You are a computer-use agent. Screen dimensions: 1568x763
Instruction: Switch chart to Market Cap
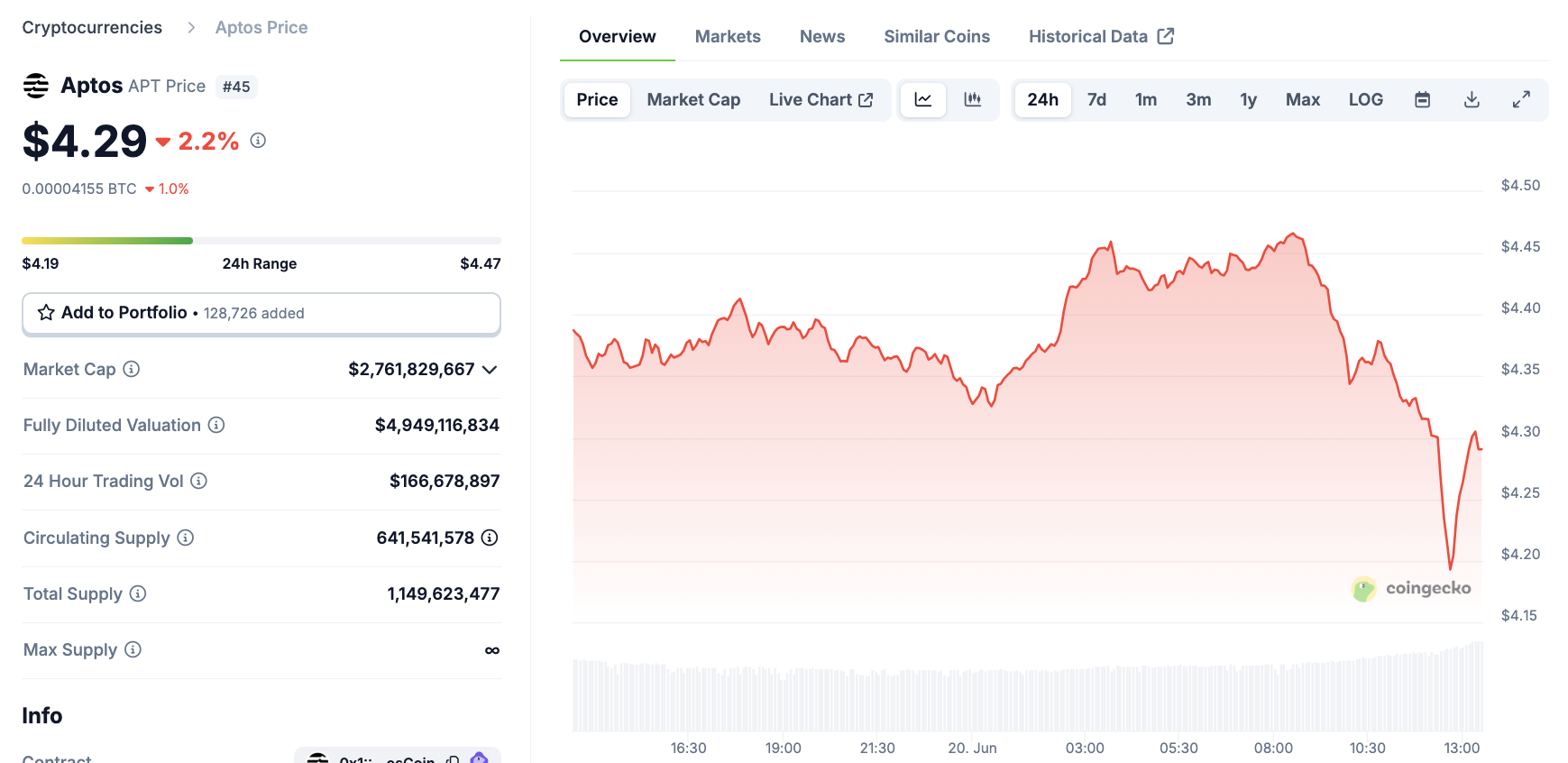coord(693,99)
